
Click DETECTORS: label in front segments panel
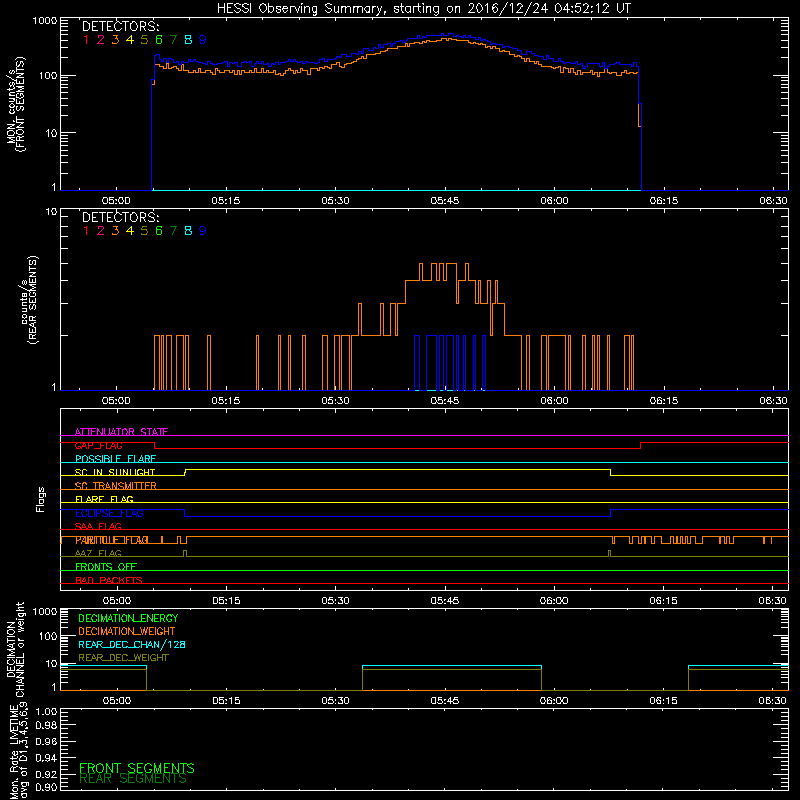click(121, 26)
